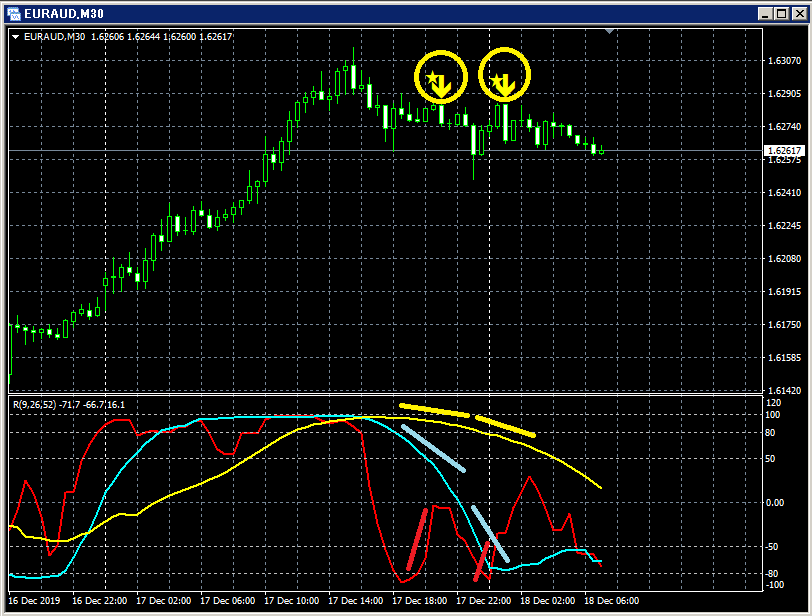Image resolution: width=812 pixels, height=616 pixels.
Task: Minimize the EURAUD,M30 chart window
Action: click(765, 14)
